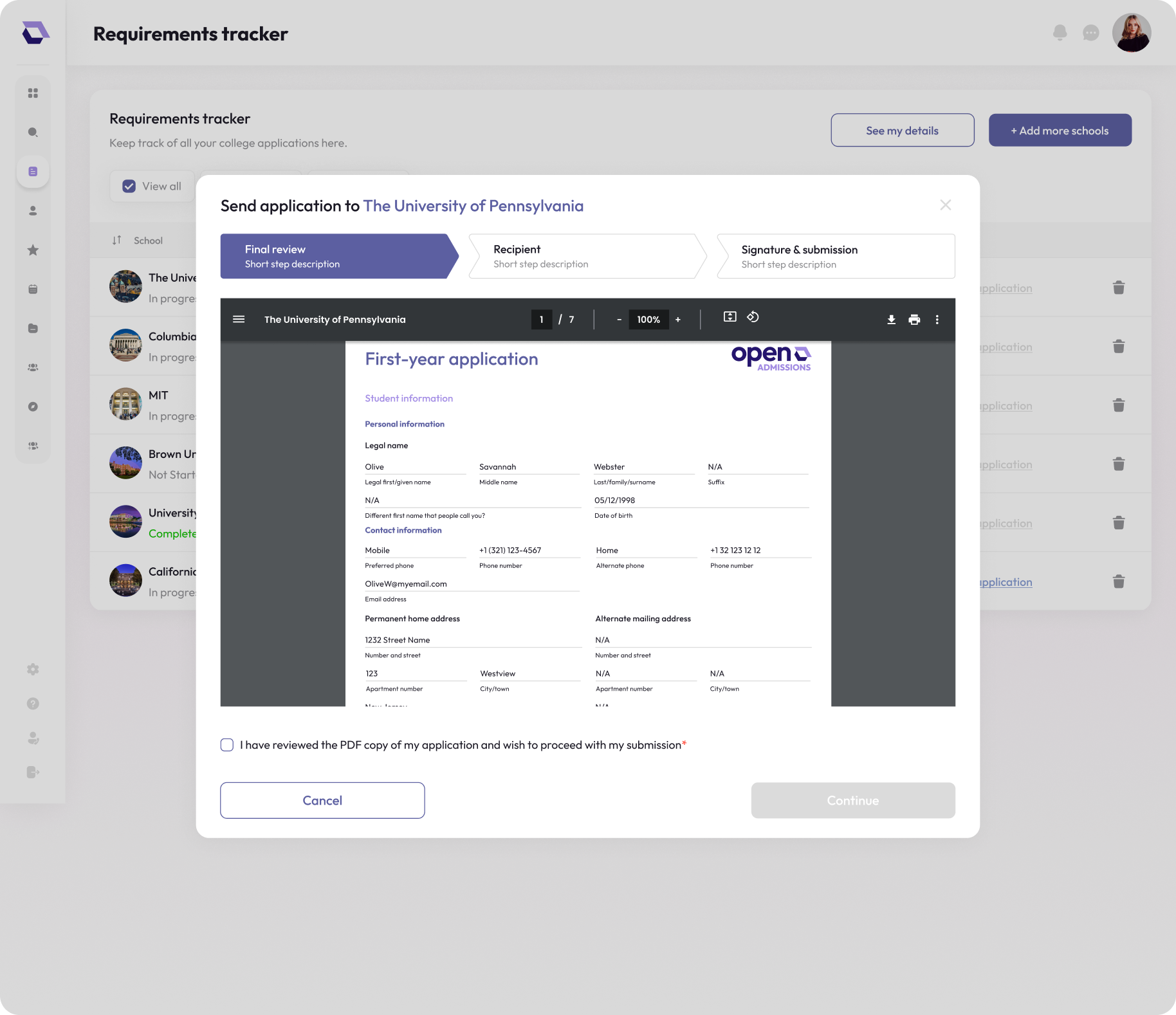The image size is (1176, 1015).
Task: Delete the Columbia application row
Action: coord(1119,347)
